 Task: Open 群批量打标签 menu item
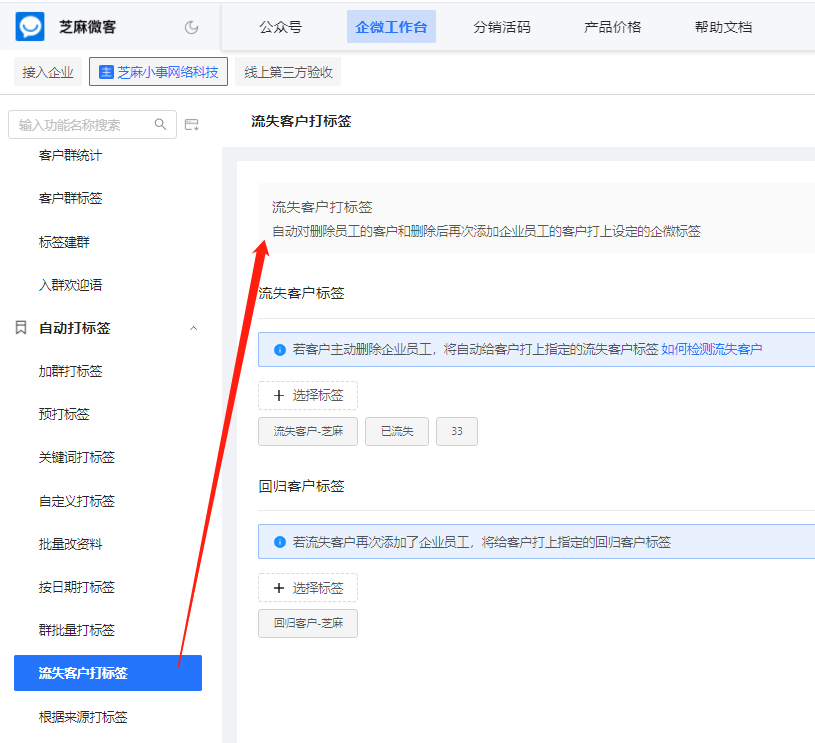coord(76,631)
